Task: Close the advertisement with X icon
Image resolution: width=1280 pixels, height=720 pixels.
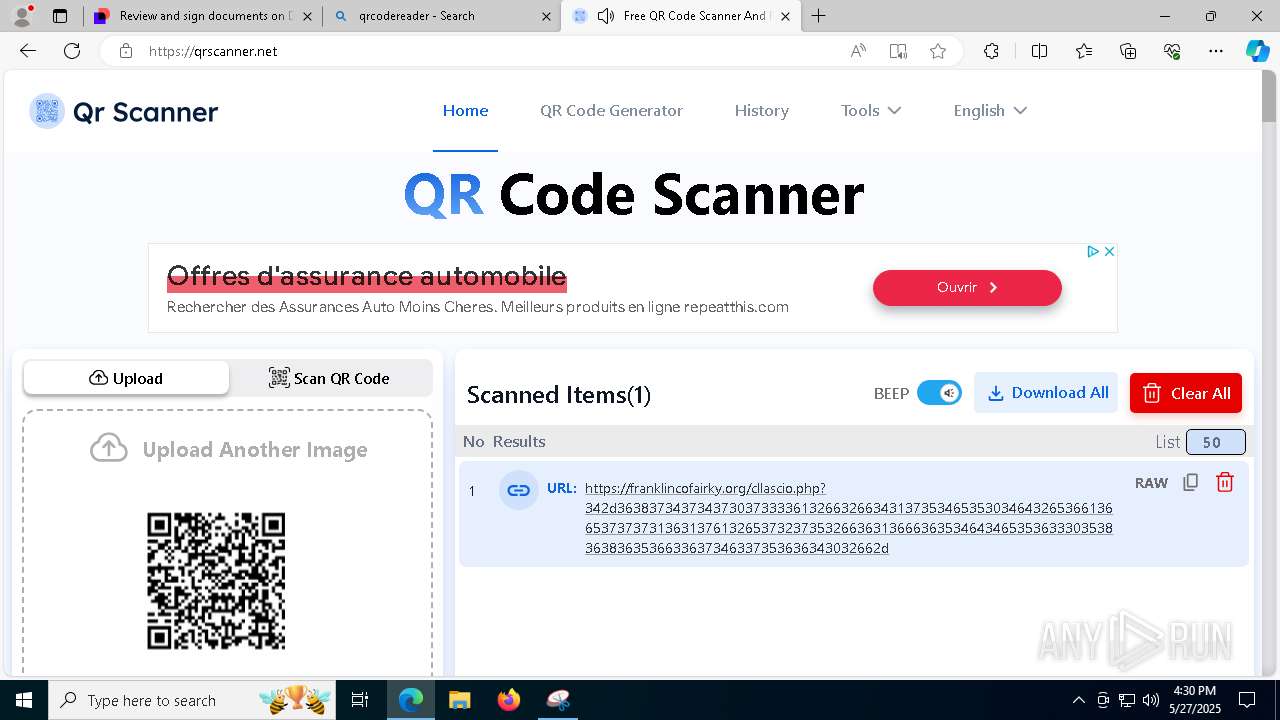Action: (1109, 252)
